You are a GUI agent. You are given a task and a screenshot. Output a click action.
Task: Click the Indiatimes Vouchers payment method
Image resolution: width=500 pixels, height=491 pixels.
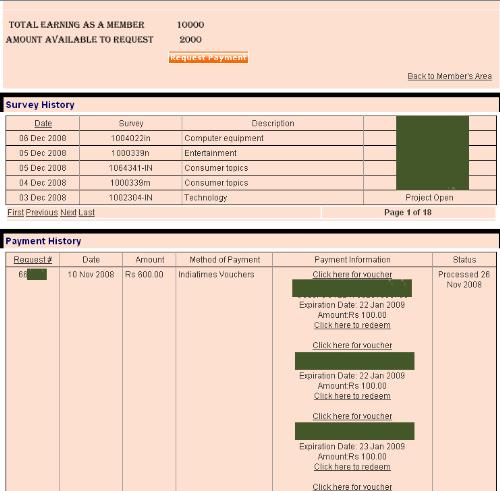[x=216, y=274]
